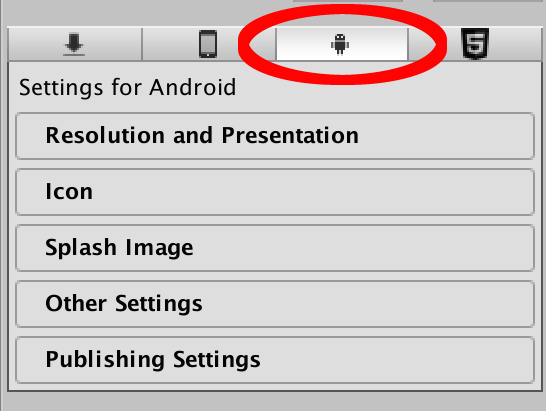Click the small Android robot icon

340,44
